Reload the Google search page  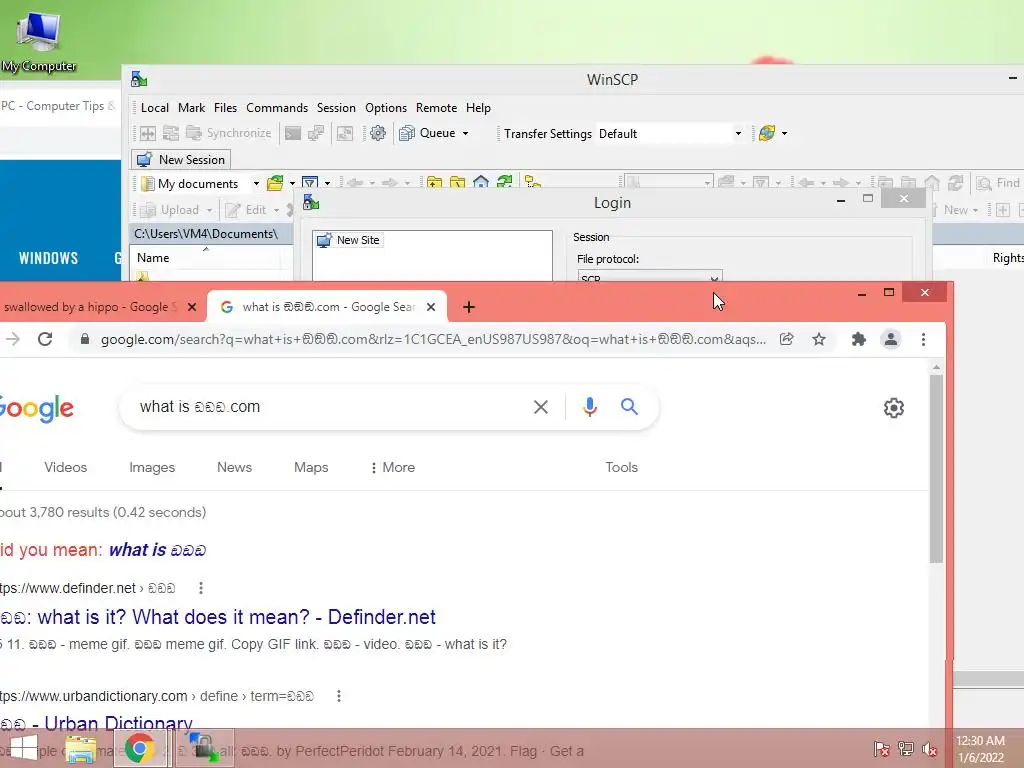(x=44, y=339)
